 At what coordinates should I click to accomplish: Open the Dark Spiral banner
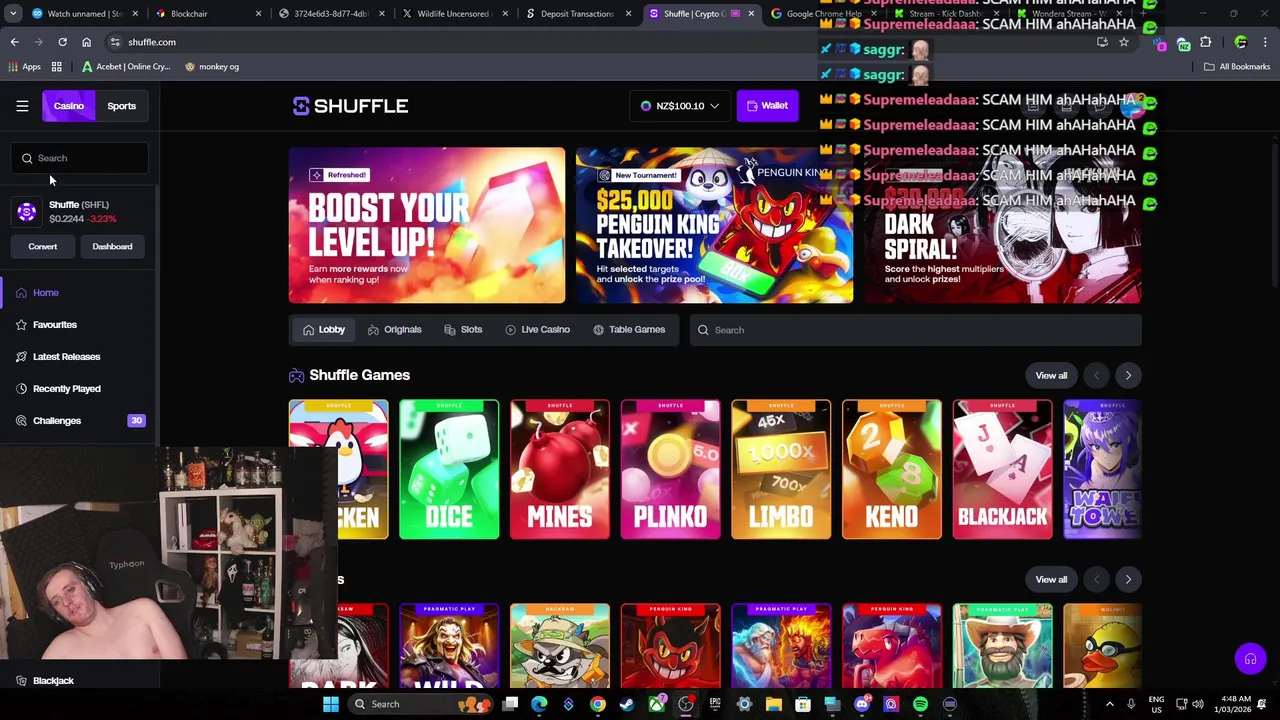[x=1002, y=225]
